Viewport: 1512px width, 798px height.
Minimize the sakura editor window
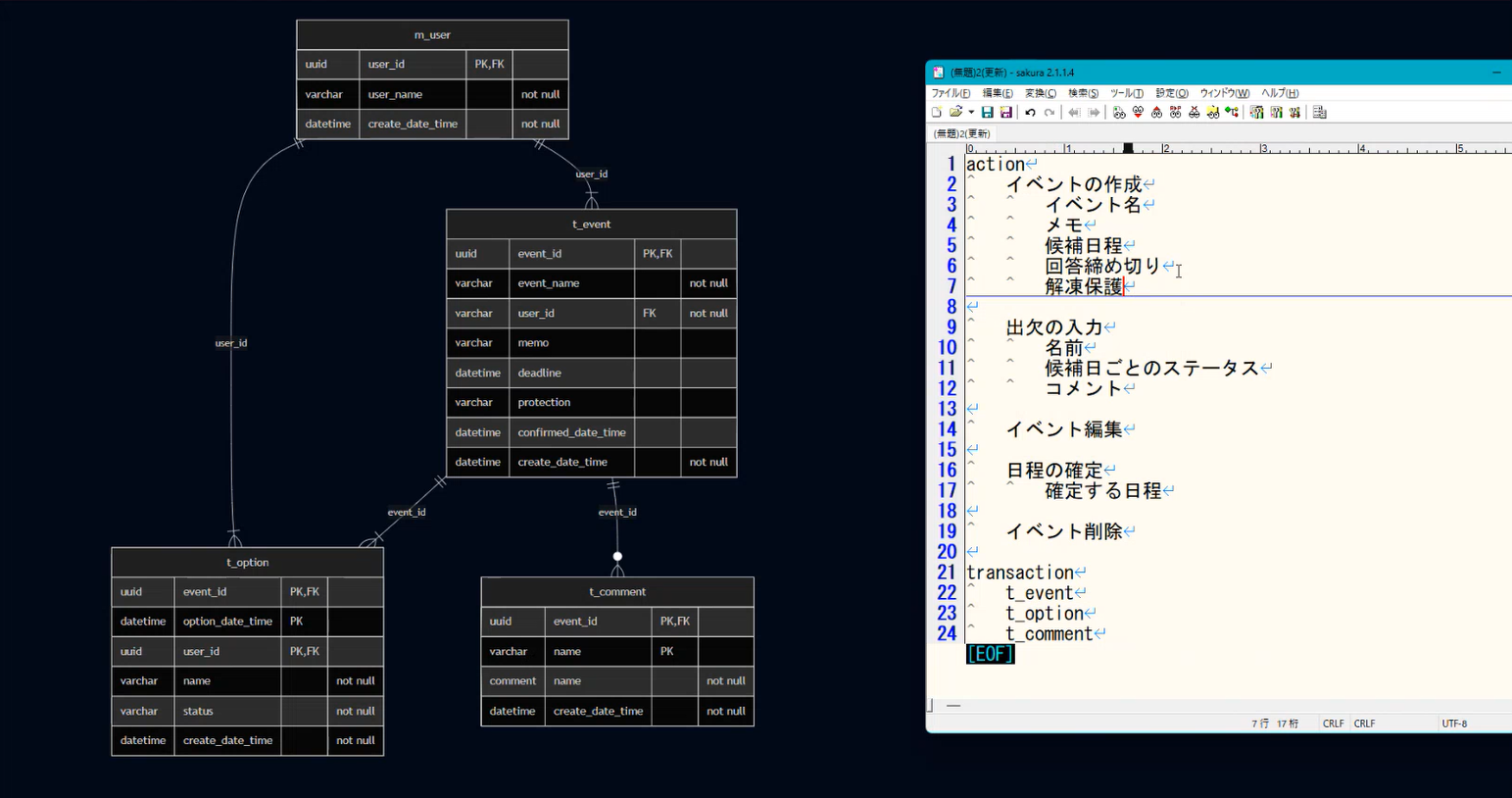pos(1496,73)
